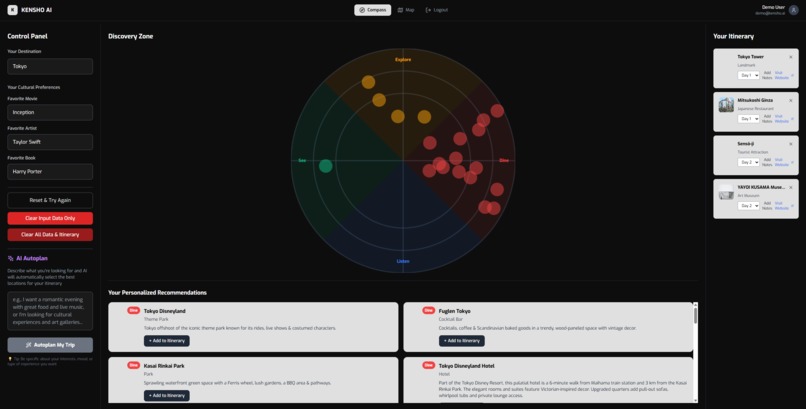Remove YAYOI KUSAMA Museum from the itinerary
The height and width of the screenshot is (409, 806).
coord(791,188)
